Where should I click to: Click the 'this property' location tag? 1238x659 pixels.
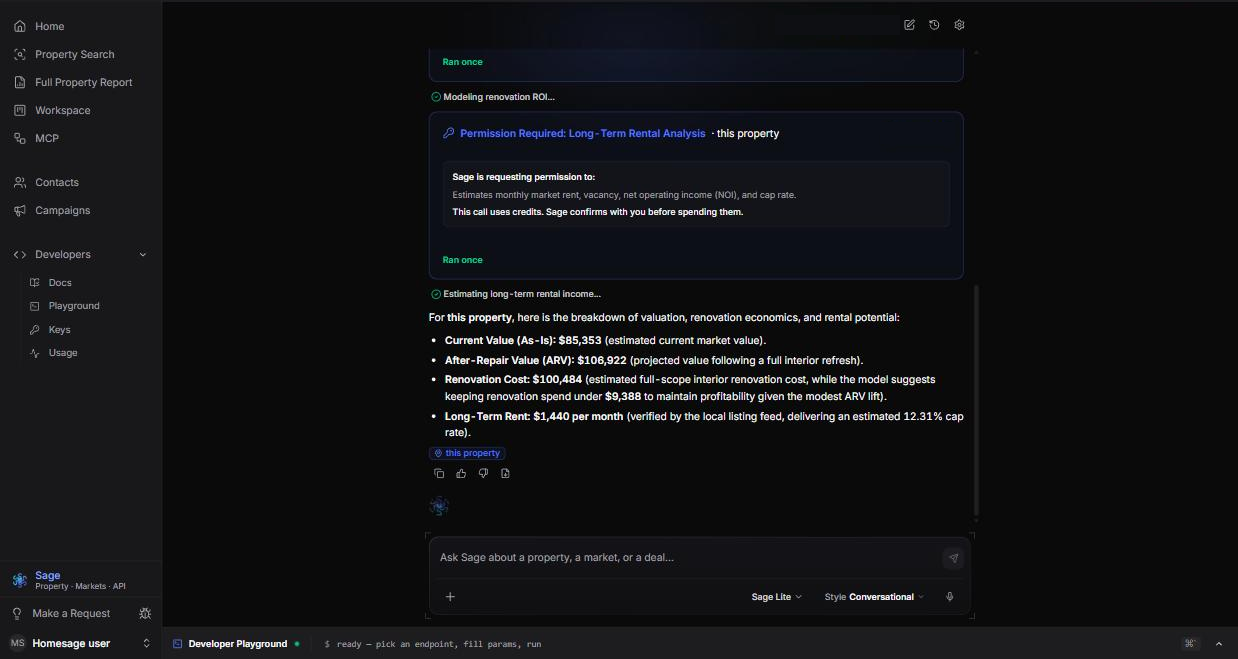point(467,453)
